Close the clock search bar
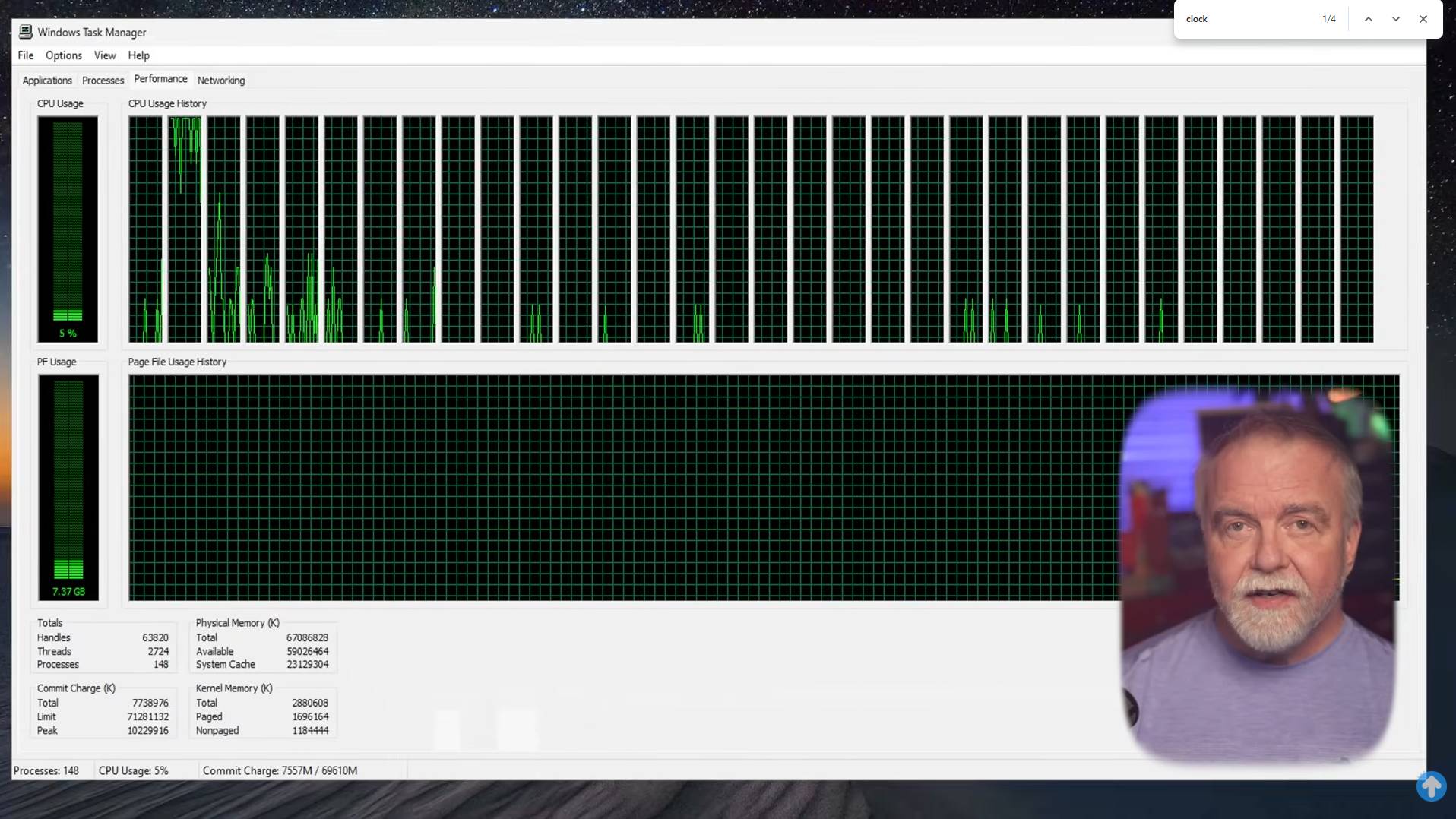The image size is (1456, 819). click(x=1423, y=18)
